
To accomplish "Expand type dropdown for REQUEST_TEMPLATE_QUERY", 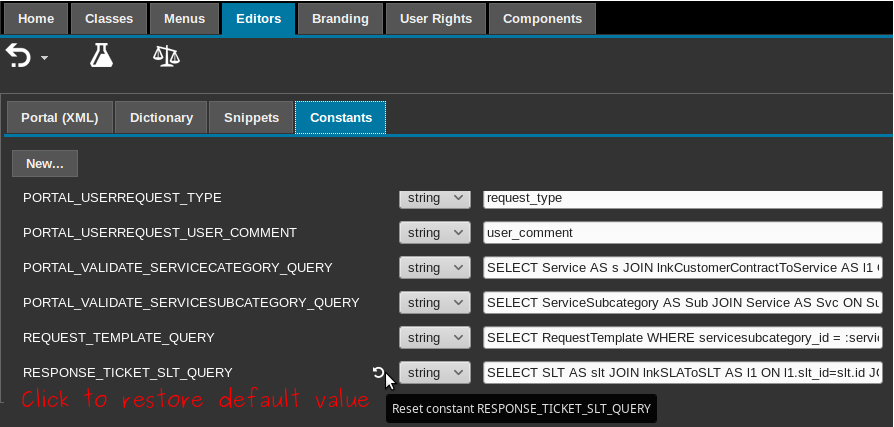I will (x=434, y=338).
